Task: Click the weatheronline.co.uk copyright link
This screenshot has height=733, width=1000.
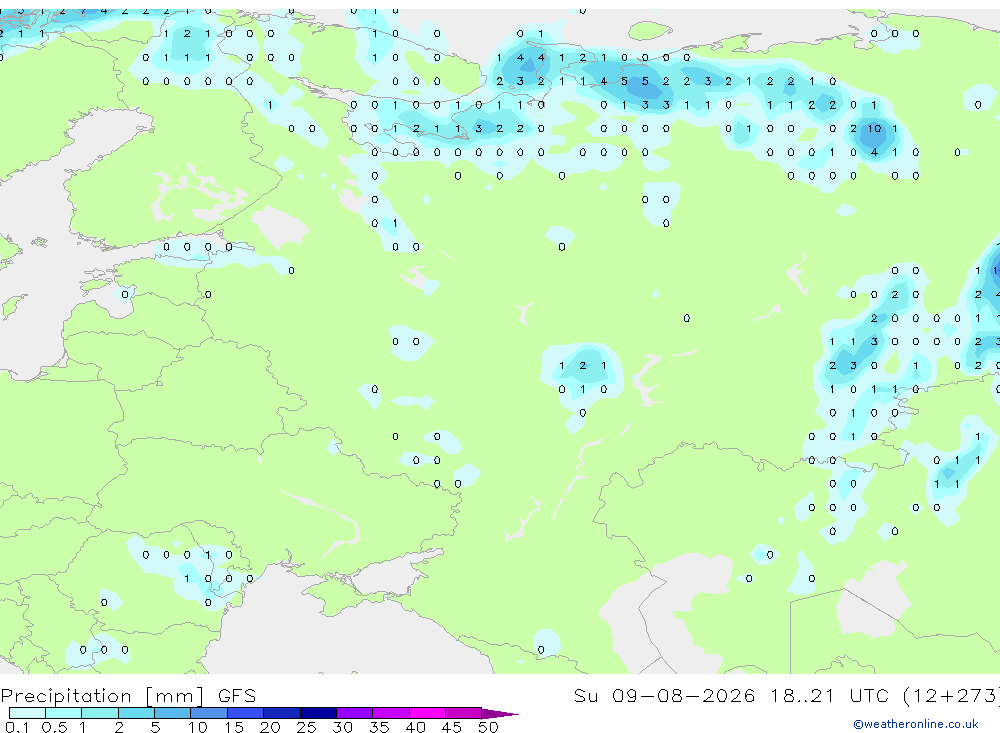Action: click(916, 724)
